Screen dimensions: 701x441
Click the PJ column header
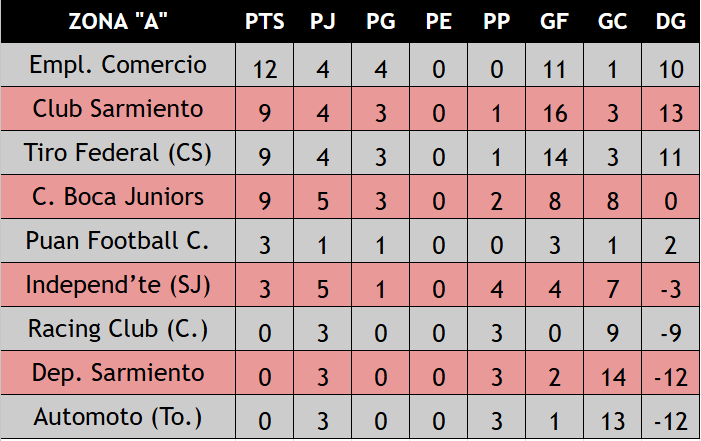tap(323, 22)
